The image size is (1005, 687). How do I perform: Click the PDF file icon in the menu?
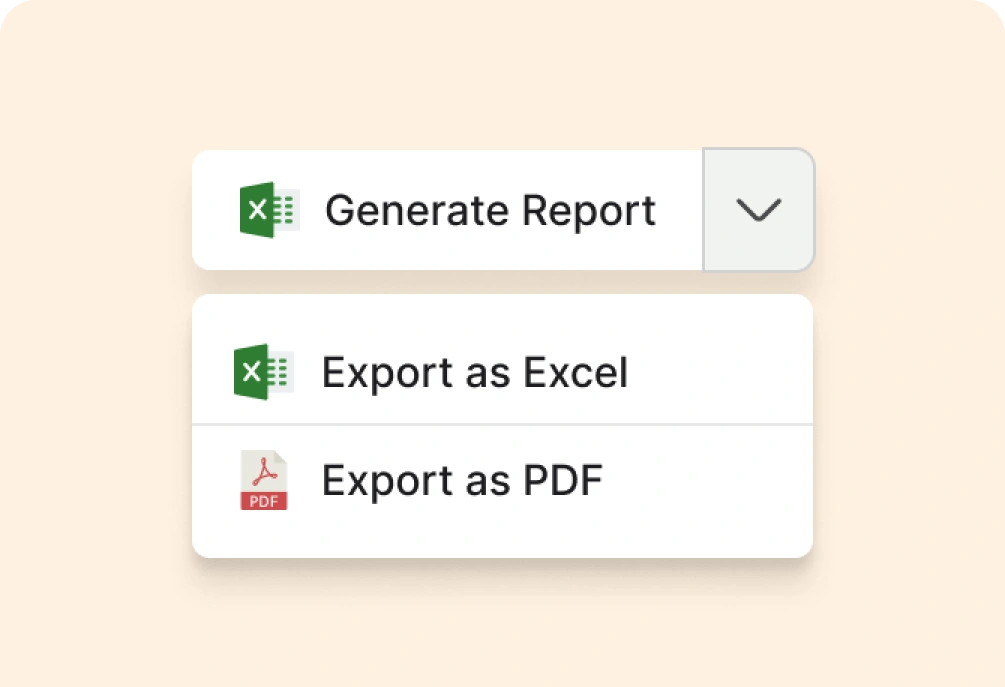point(264,481)
